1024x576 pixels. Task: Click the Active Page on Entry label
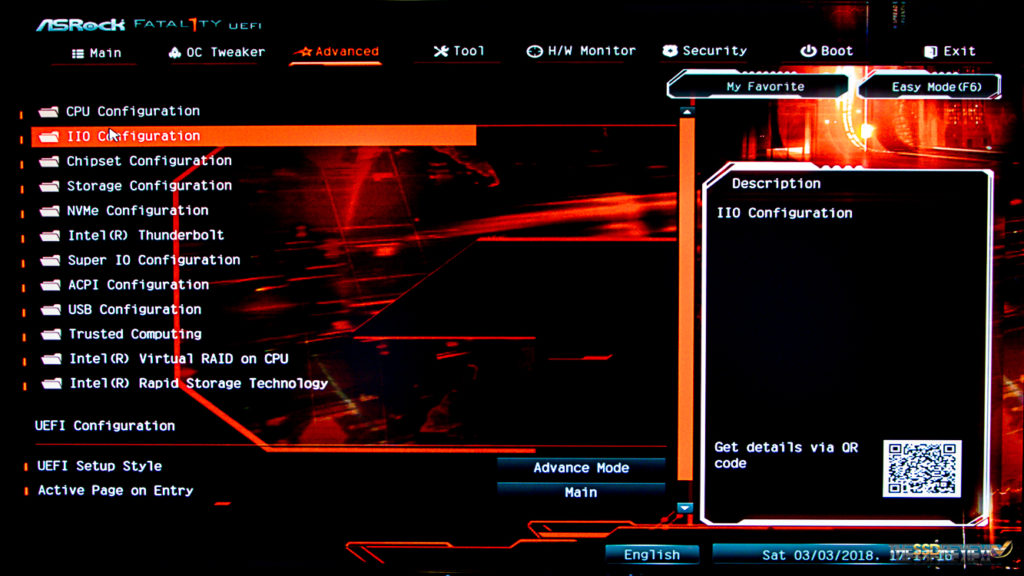click(x=115, y=490)
